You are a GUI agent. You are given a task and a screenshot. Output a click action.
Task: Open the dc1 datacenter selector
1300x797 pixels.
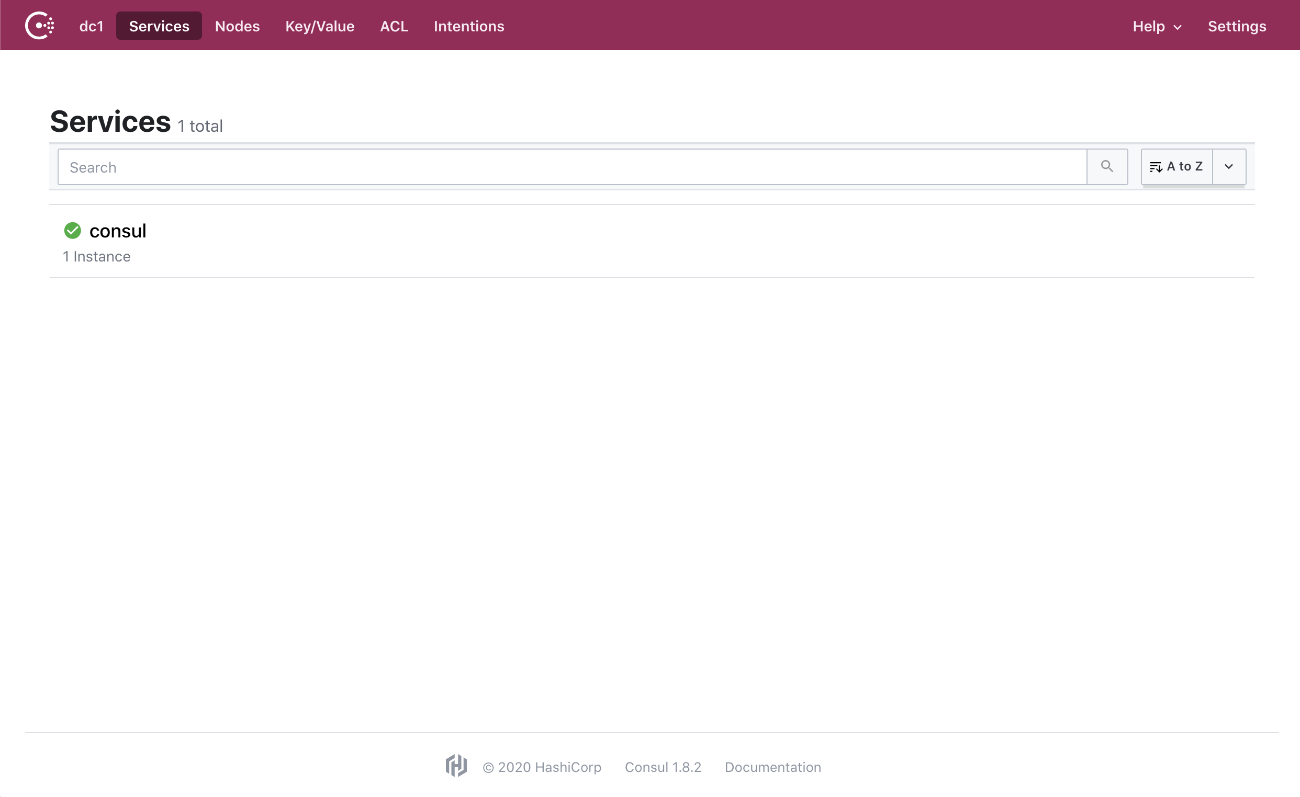tap(91, 26)
